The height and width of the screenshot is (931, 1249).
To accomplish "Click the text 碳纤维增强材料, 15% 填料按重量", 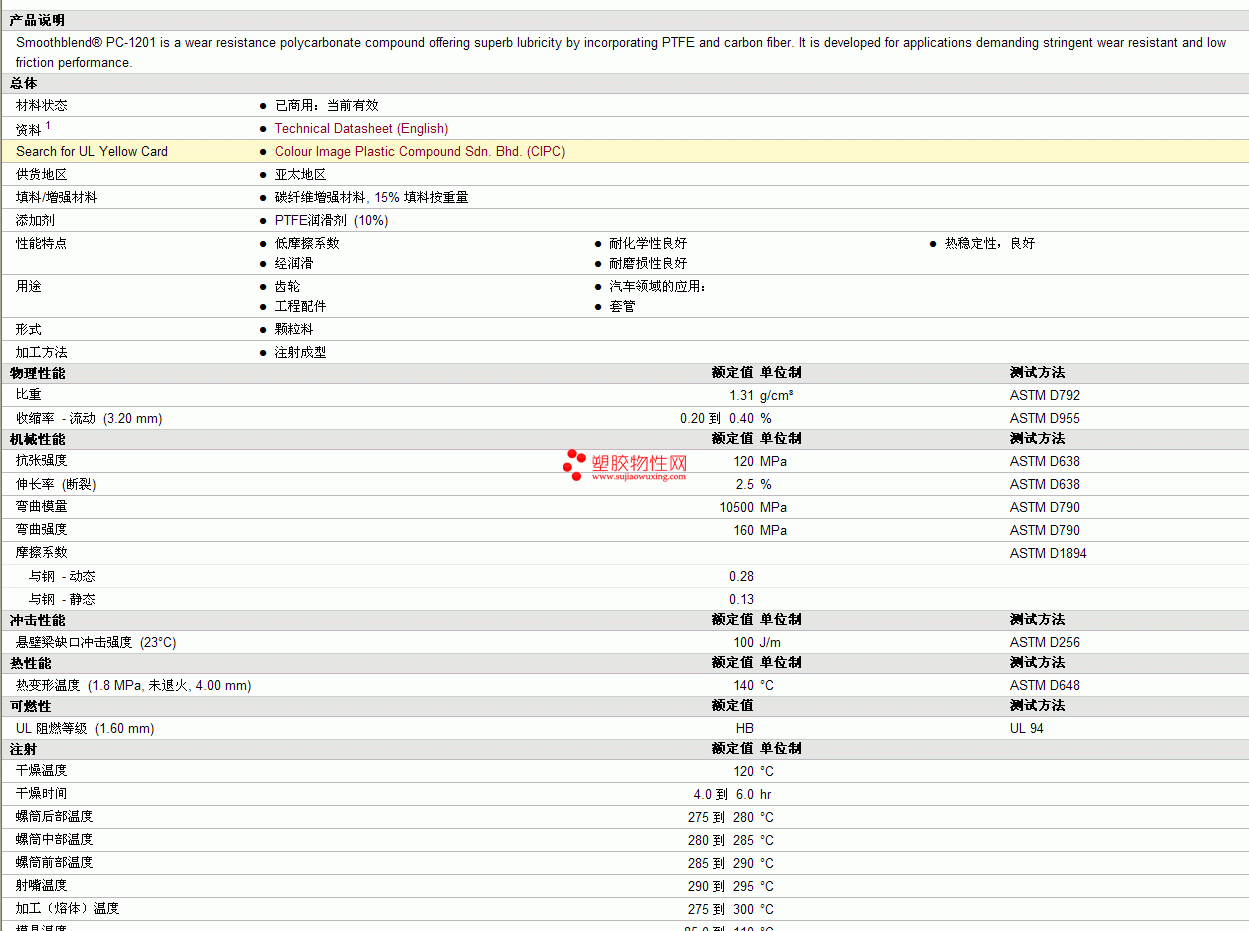I will pos(371,197).
